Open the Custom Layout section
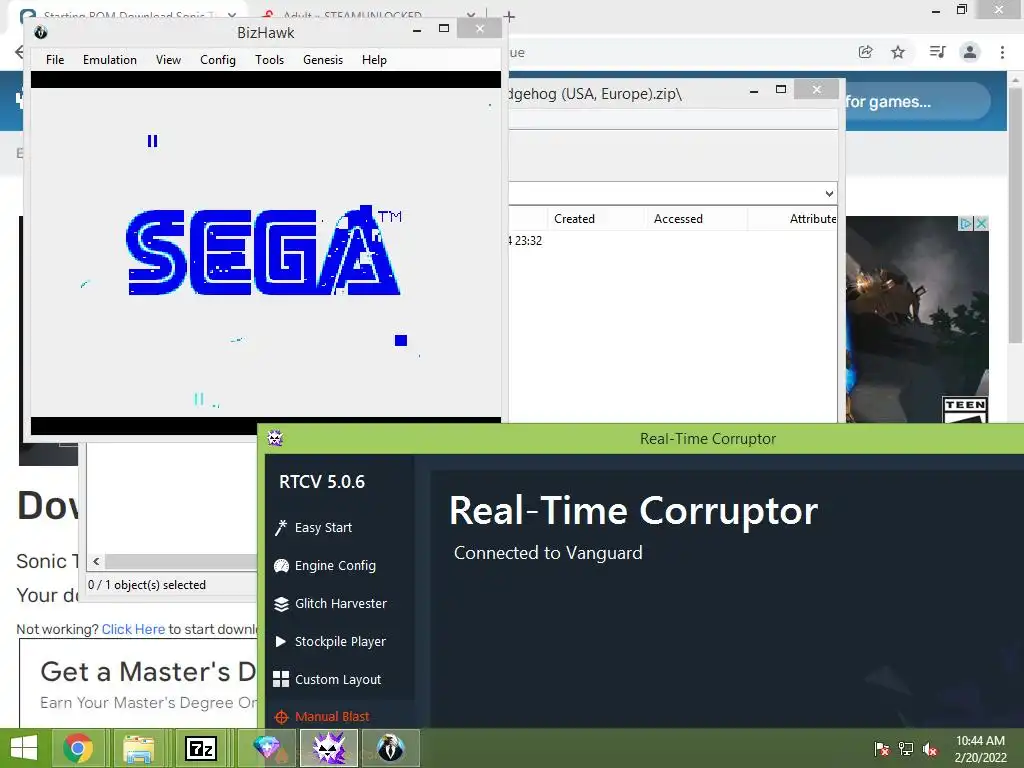 pos(338,679)
